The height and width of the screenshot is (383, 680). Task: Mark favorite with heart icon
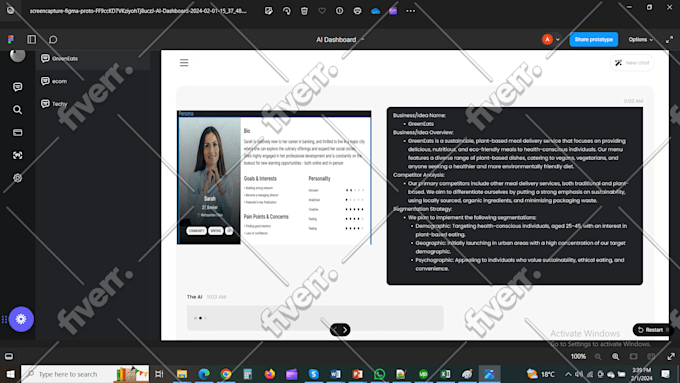click(322, 11)
